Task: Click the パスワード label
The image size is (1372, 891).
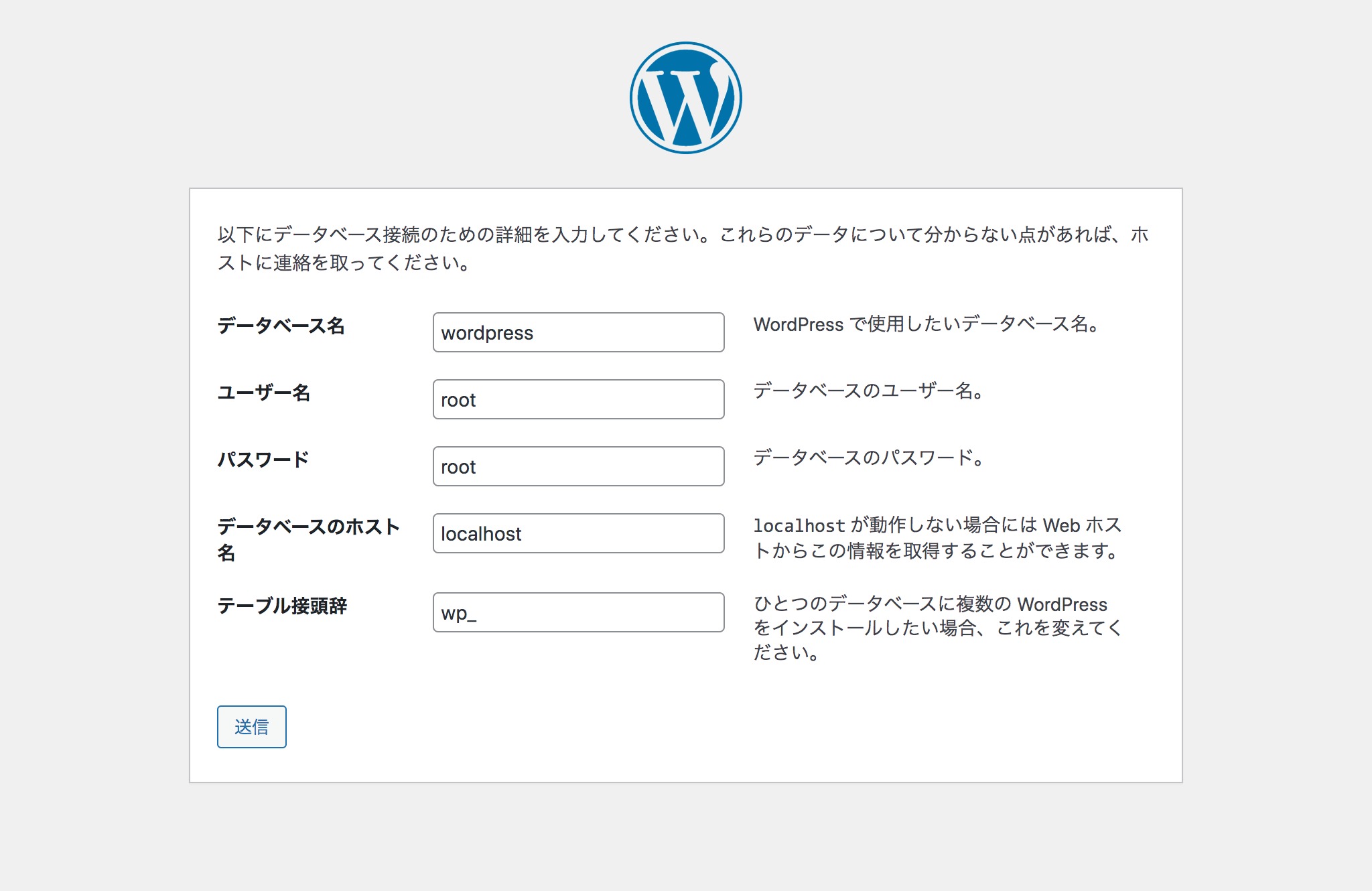Action: pyautogui.click(x=263, y=460)
